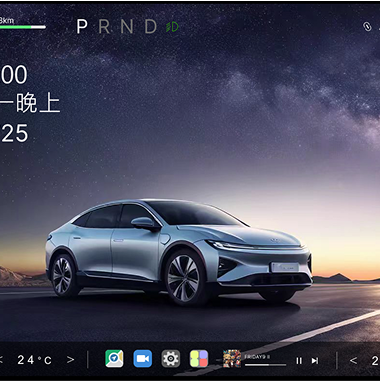Image resolution: width=380 pixels, height=381 pixels.
Task: Tap the green battery range bar
Action: tap(23, 27)
